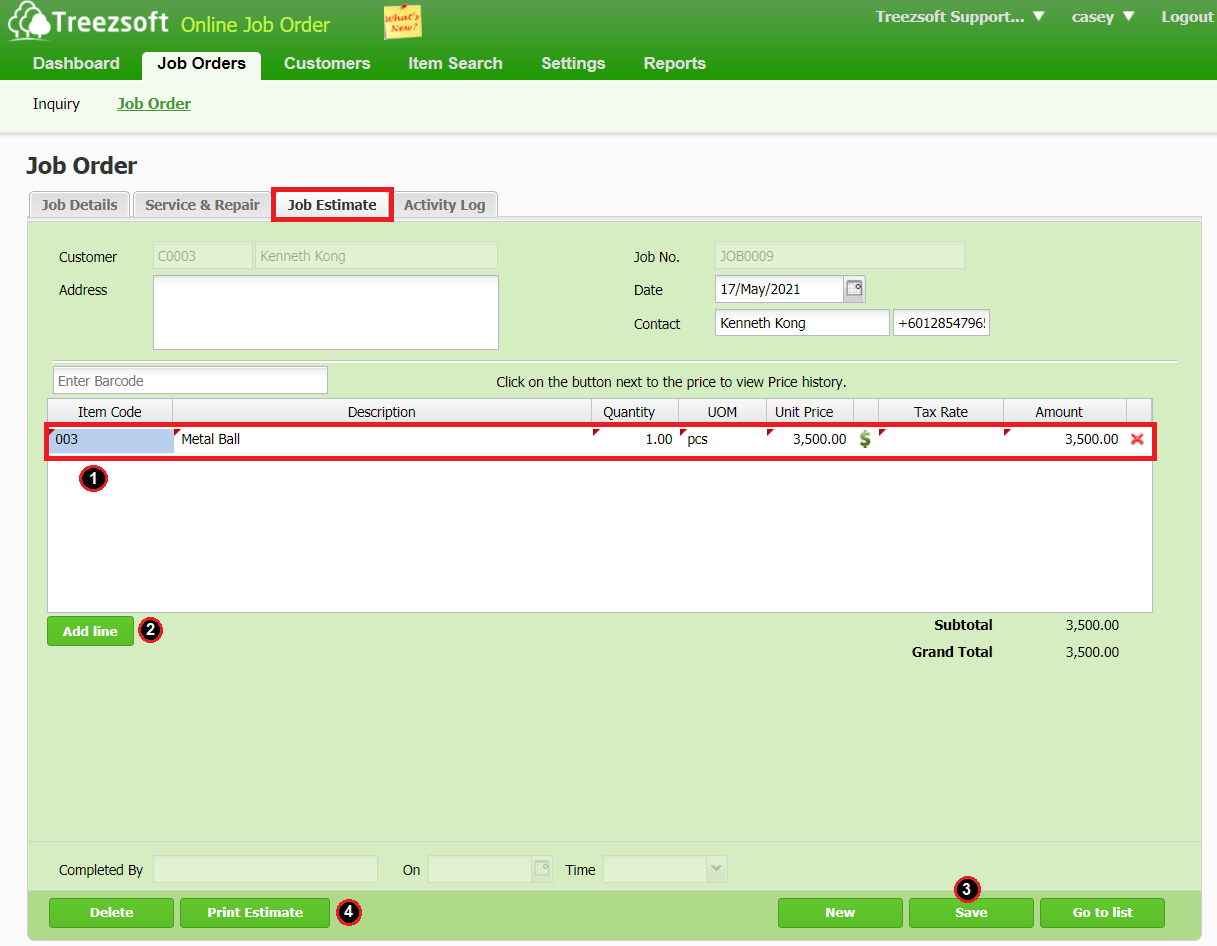Click the Enter Barcode field
Screen dimensions: 1217x946
pos(189,380)
